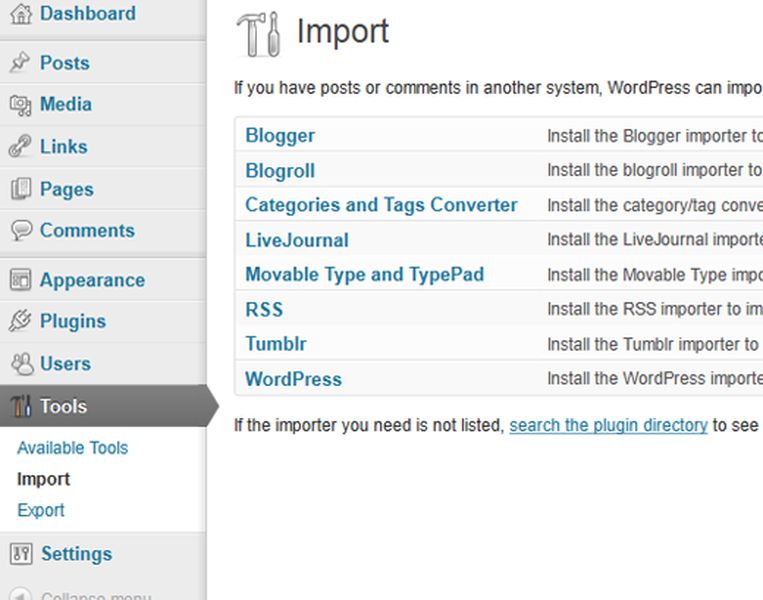Click the Collapse menu label
The height and width of the screenshot is (600, 763).
96,595
